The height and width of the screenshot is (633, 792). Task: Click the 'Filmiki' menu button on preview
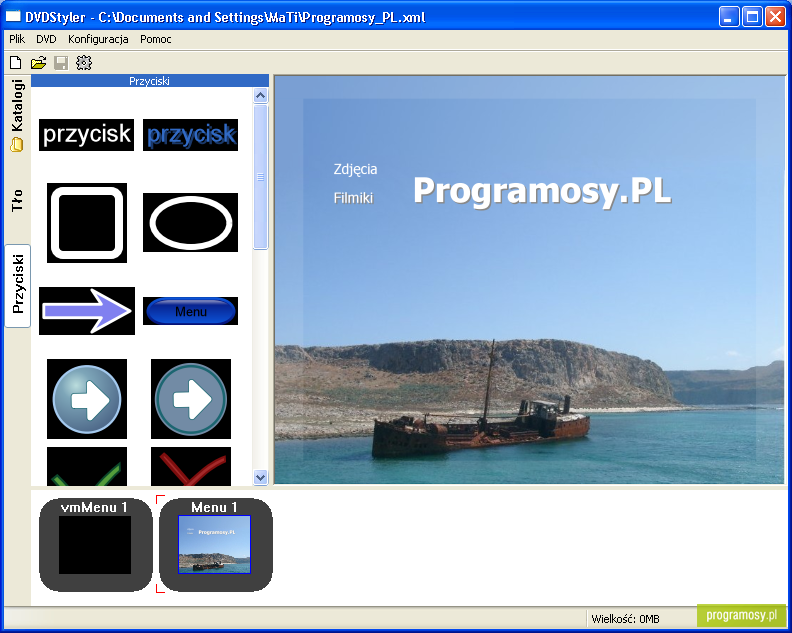point(353,198)
